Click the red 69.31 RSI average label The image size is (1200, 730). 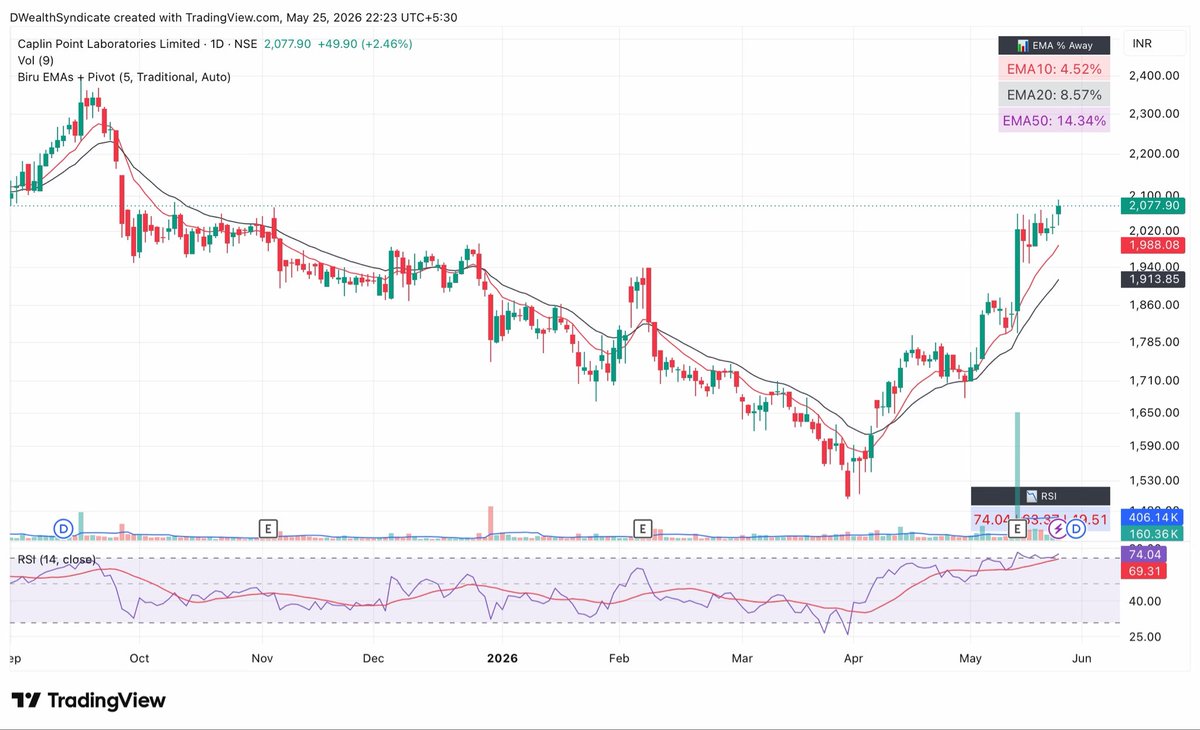[x=1143, y=570]
